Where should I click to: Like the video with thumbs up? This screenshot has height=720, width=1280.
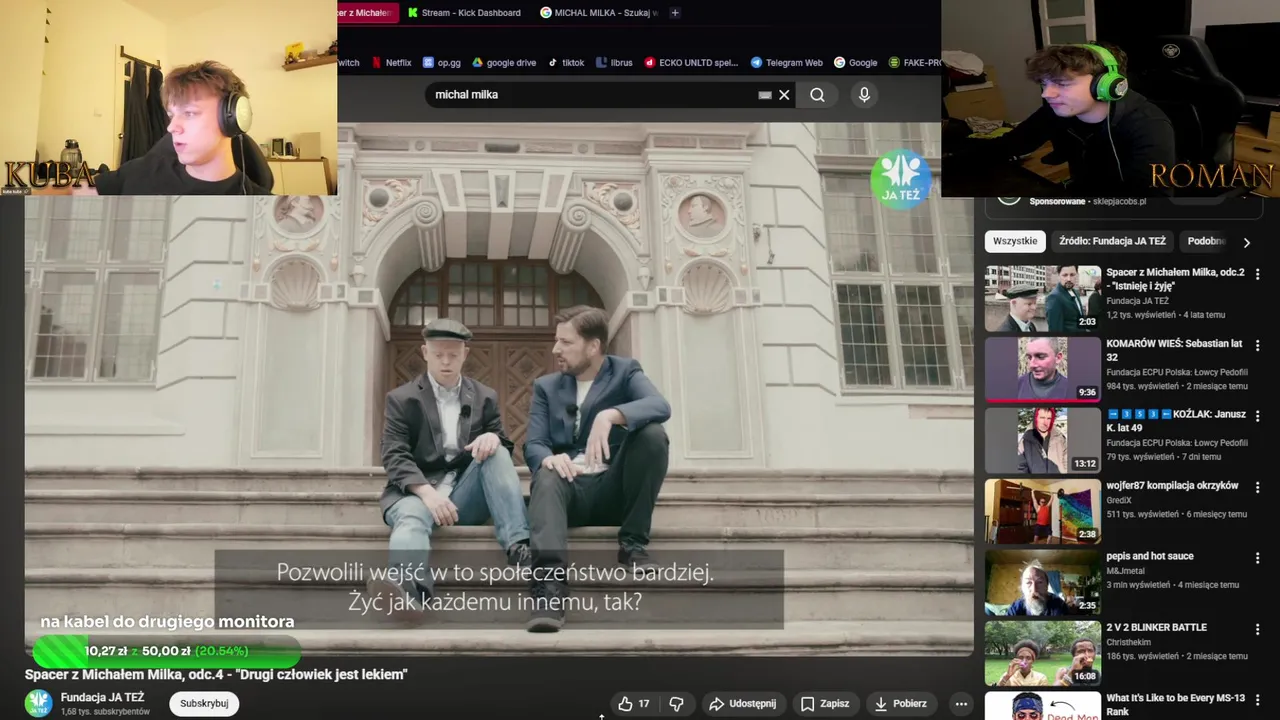[x=633, y=704]
